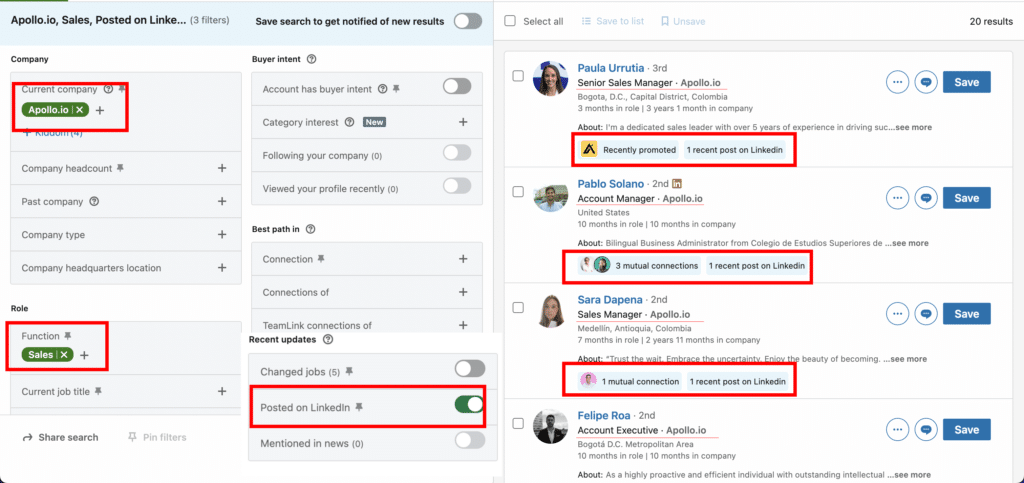Click help icon next to Buyer intent heading
Image resolution: width=1024 pixels, height=483 pixels.
pos(312,59)
